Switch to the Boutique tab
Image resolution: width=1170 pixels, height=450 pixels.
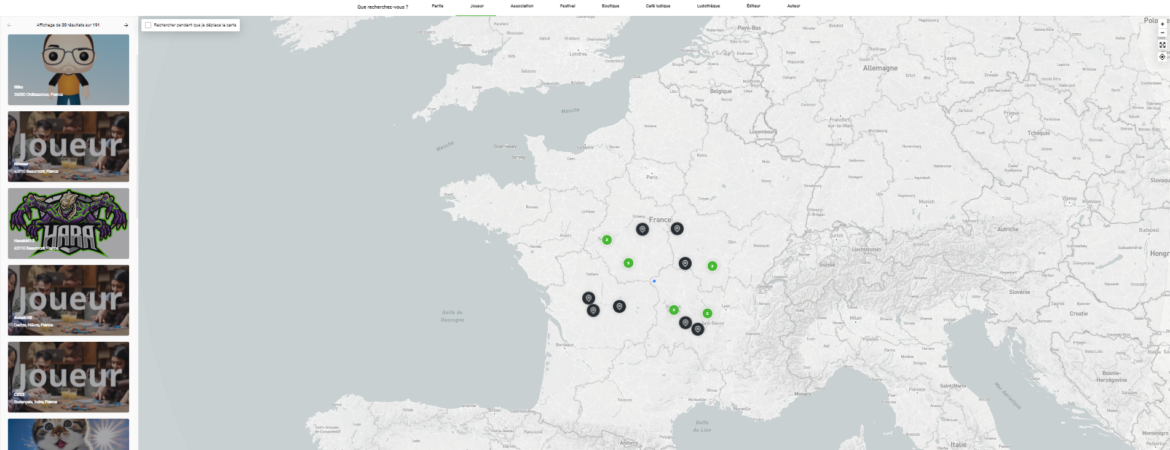(610, 6)
